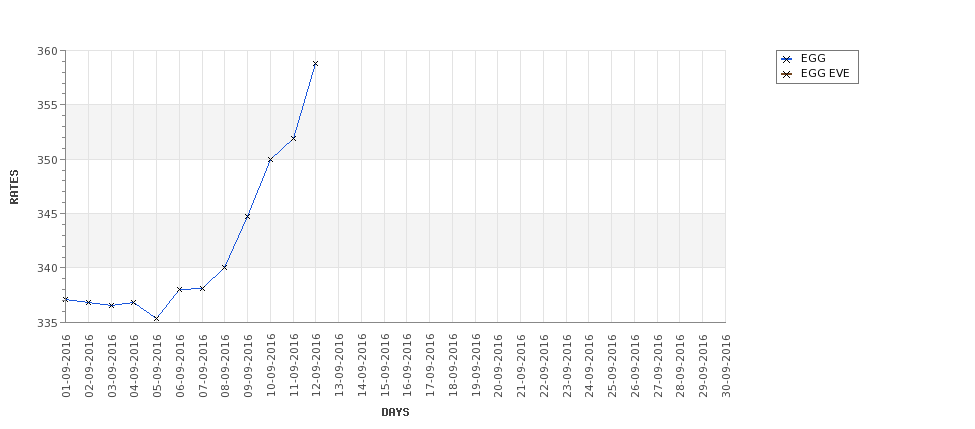975x429 pixels.
Task: Click the 15-09-2016 date axis label
Action: point(384,366)
